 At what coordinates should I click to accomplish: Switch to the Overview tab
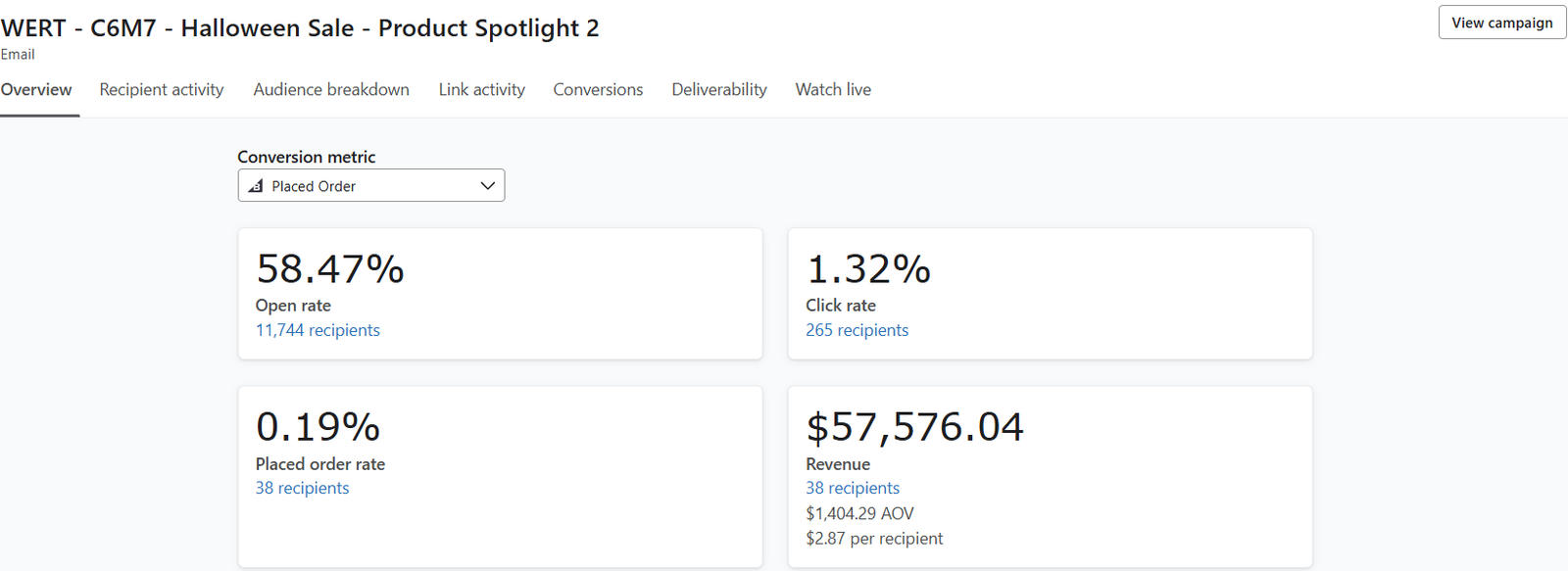[x=36, y=90]
